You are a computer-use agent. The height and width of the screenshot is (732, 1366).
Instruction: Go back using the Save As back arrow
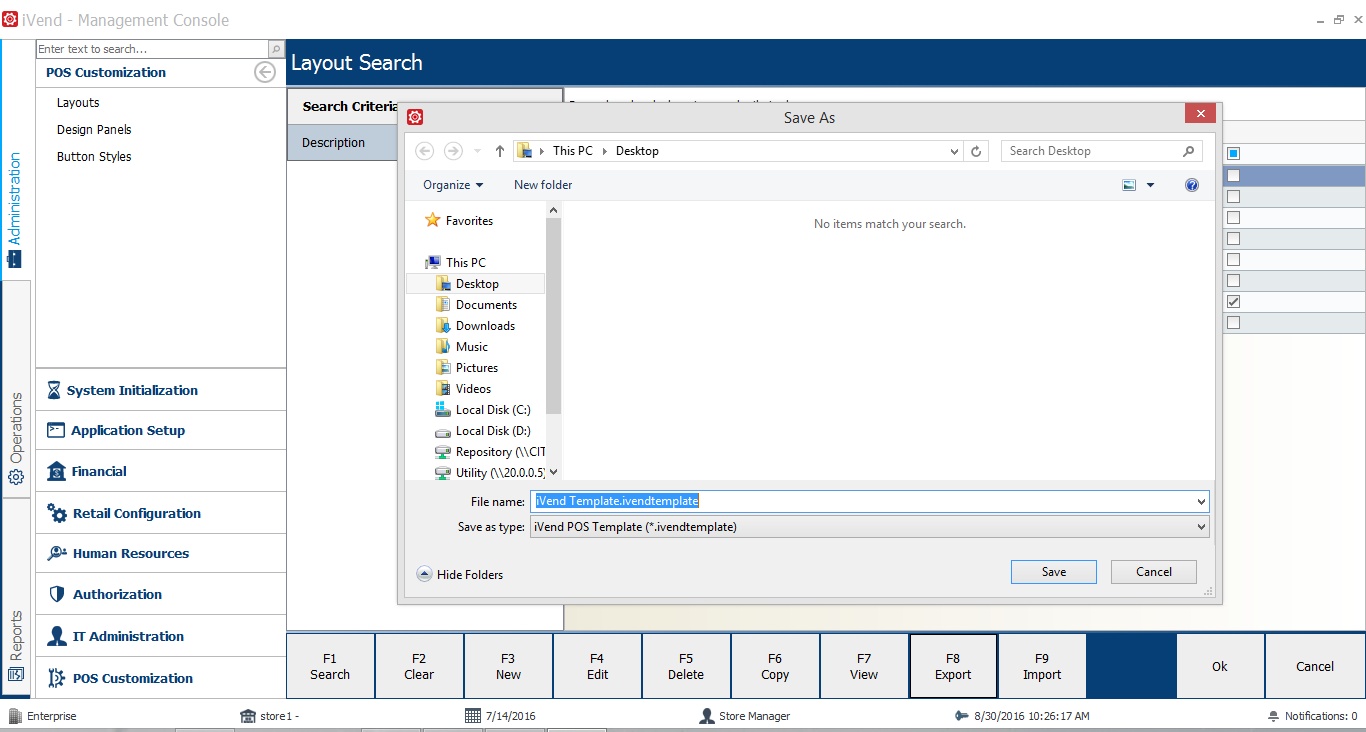[425, 151]
